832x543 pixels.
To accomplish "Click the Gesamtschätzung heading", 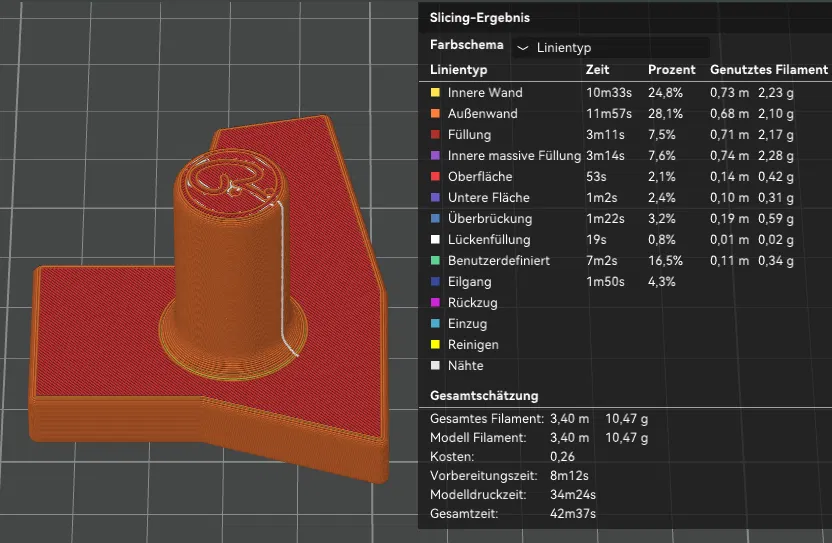I will [x=484, y=395].
